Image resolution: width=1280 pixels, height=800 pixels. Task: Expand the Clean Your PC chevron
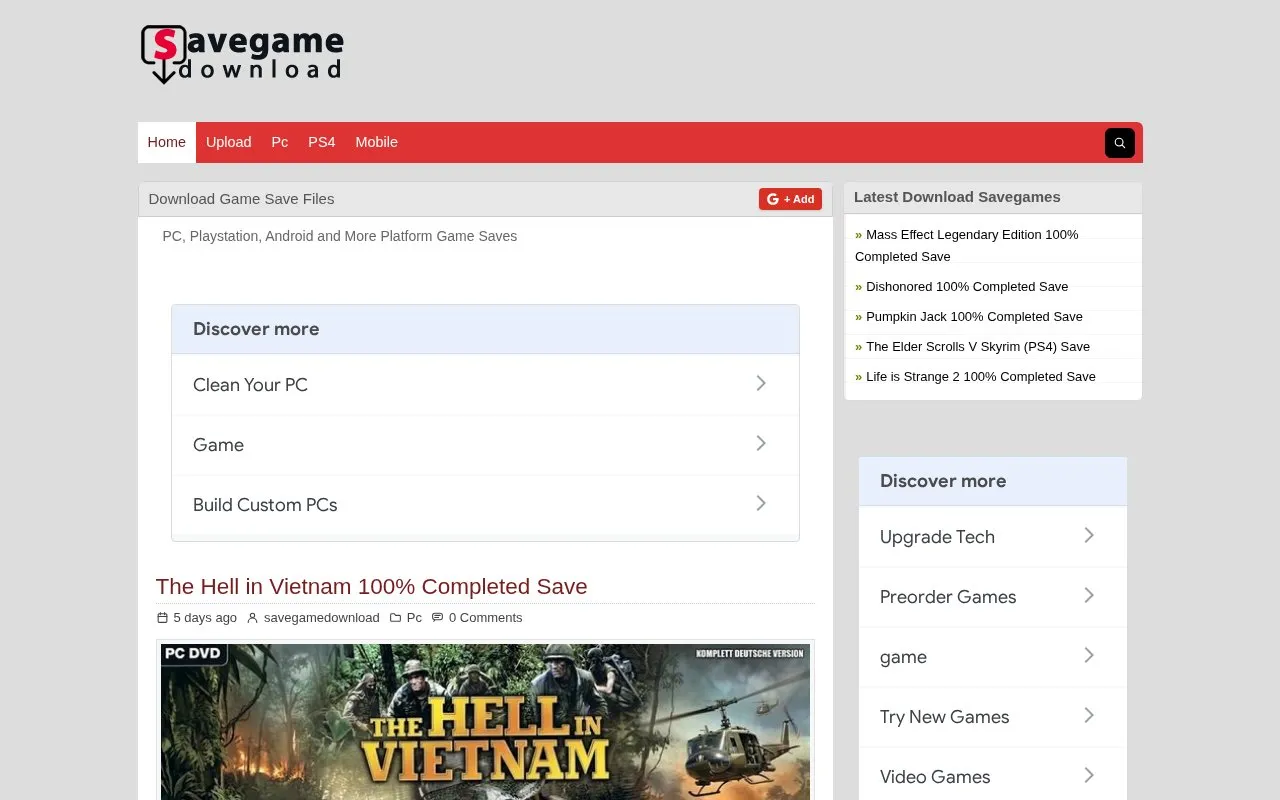(x=761, y=383)
